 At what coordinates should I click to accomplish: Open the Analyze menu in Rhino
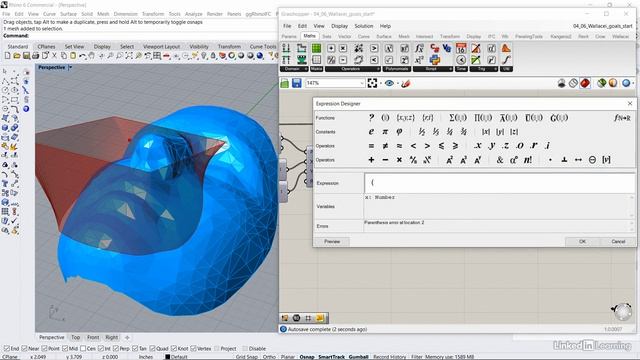pos(193,14)
